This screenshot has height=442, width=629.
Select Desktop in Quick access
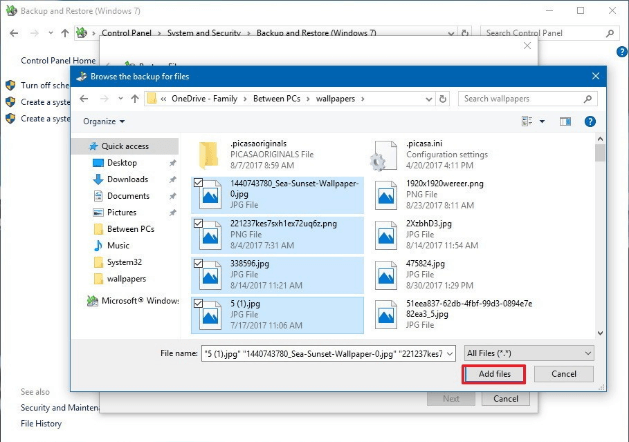click(x=122, y=162)
